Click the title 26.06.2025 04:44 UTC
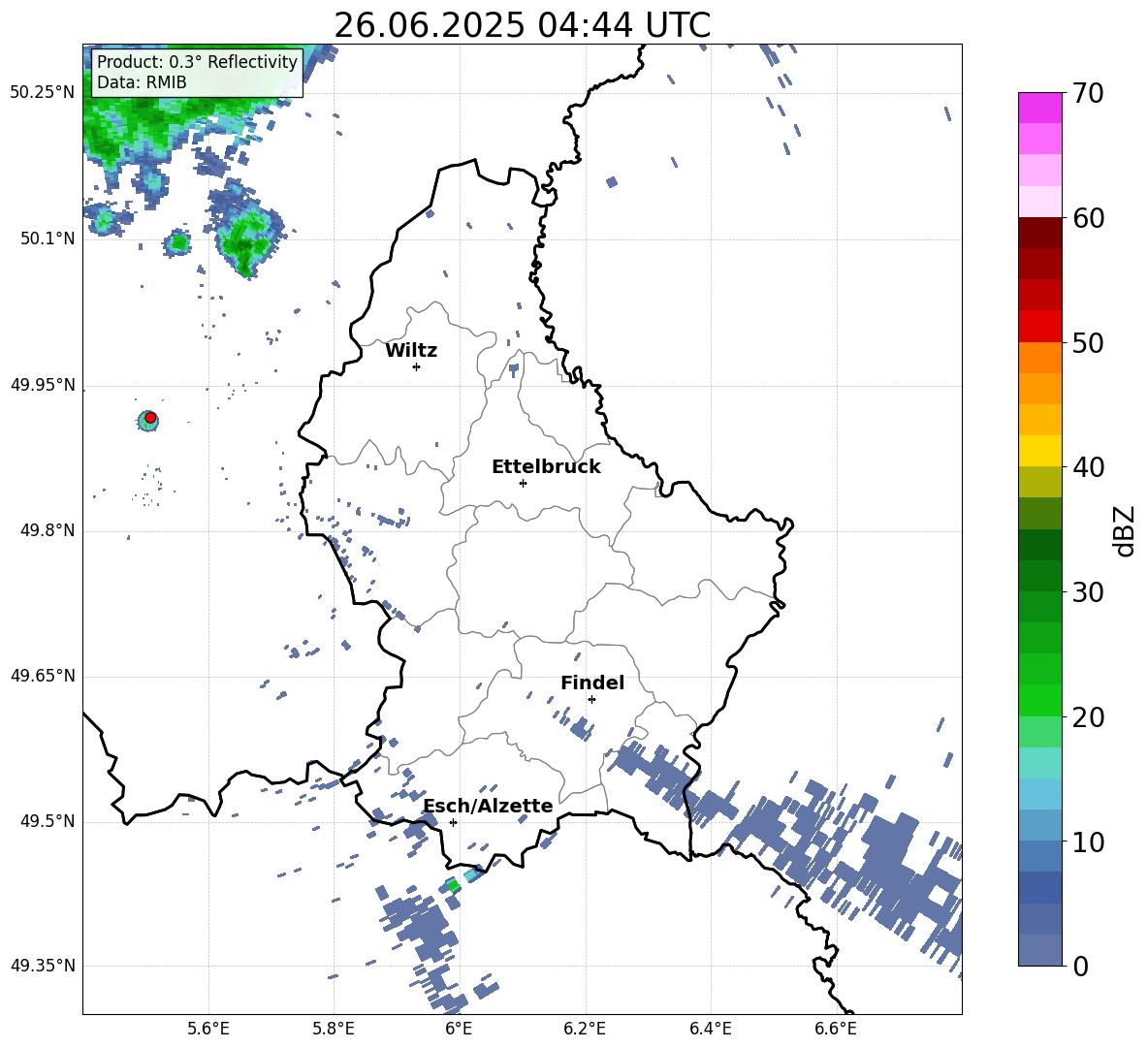Image resolution: width=1148 pixels, height=1048 pixels. tap(522, 25)
